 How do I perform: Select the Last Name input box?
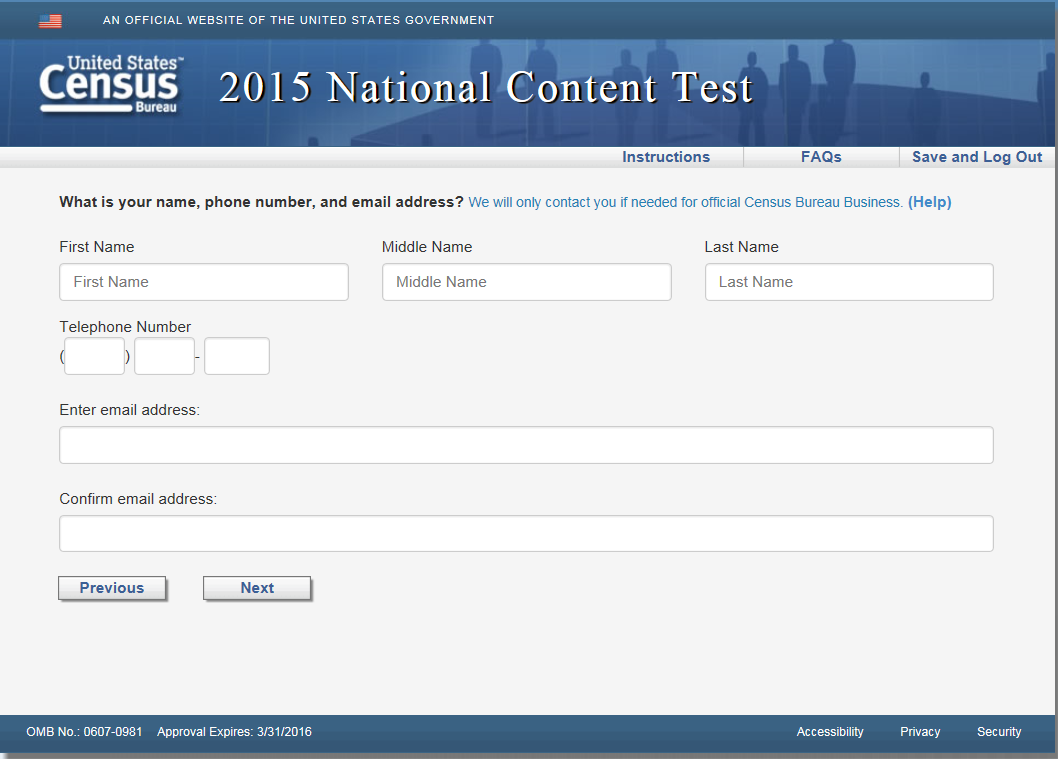(849, 282)
